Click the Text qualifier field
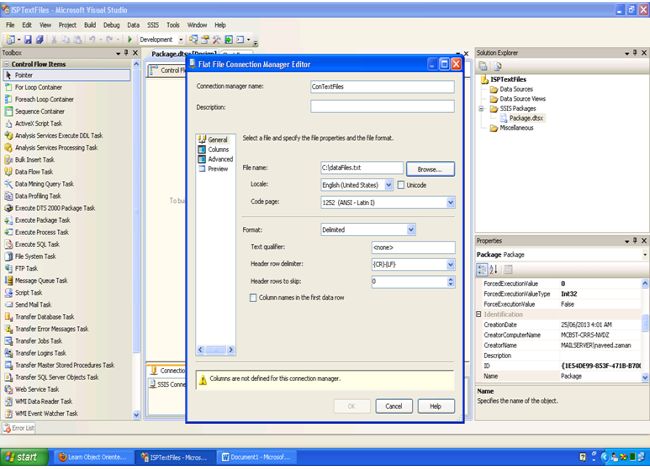The image size is (650, 469). point(413,247)
